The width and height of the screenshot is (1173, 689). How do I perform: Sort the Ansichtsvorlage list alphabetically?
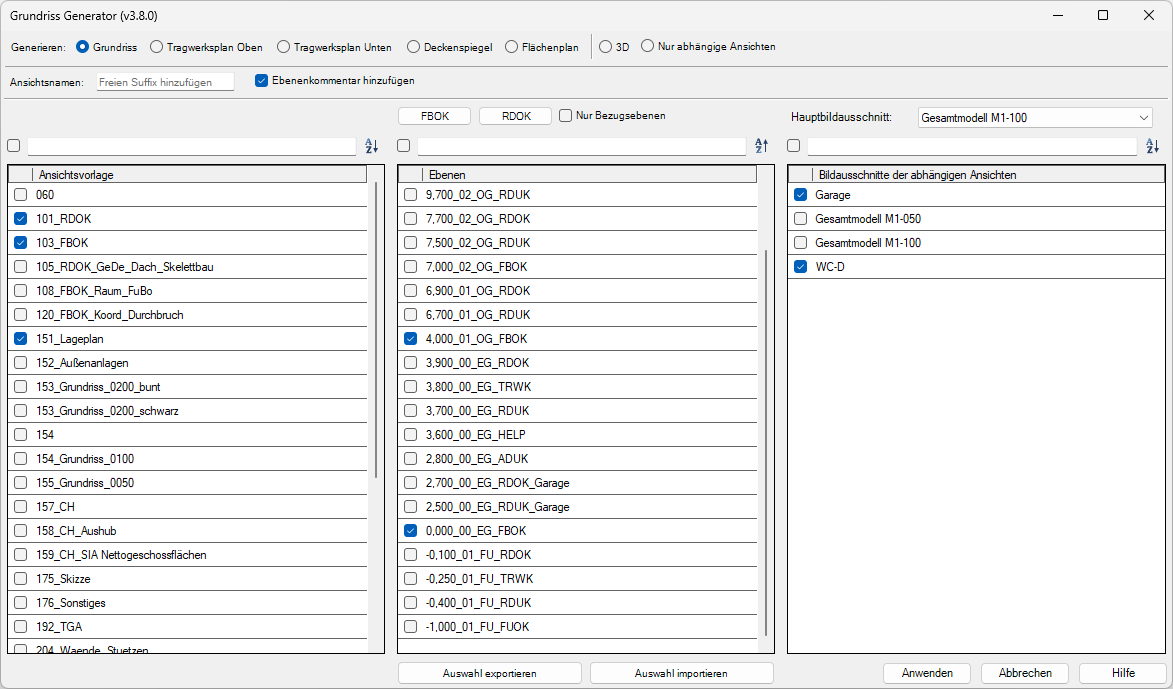[371, 146]
